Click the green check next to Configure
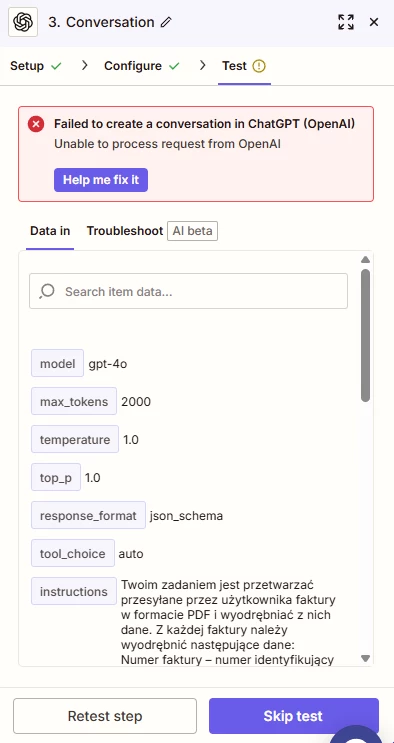This screenshot has width=394, height=743. (x=174, y=66)
